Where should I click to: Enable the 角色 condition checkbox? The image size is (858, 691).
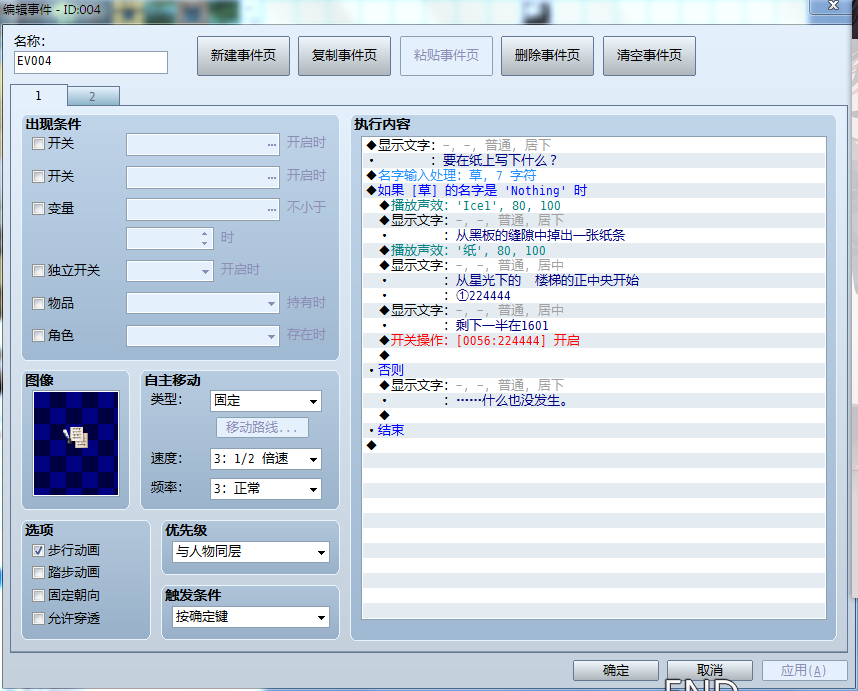(x=38, y=335)
